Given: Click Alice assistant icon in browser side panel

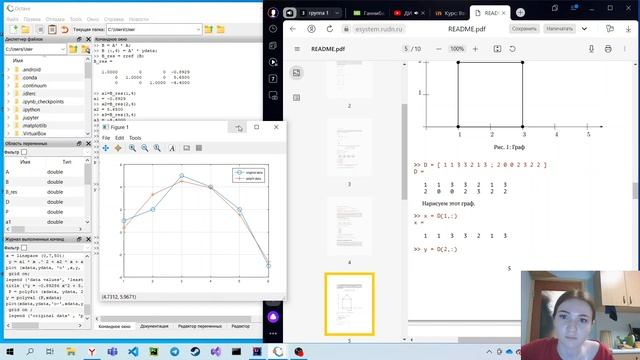Looking at the screenshot, I should tap(273, 317).
